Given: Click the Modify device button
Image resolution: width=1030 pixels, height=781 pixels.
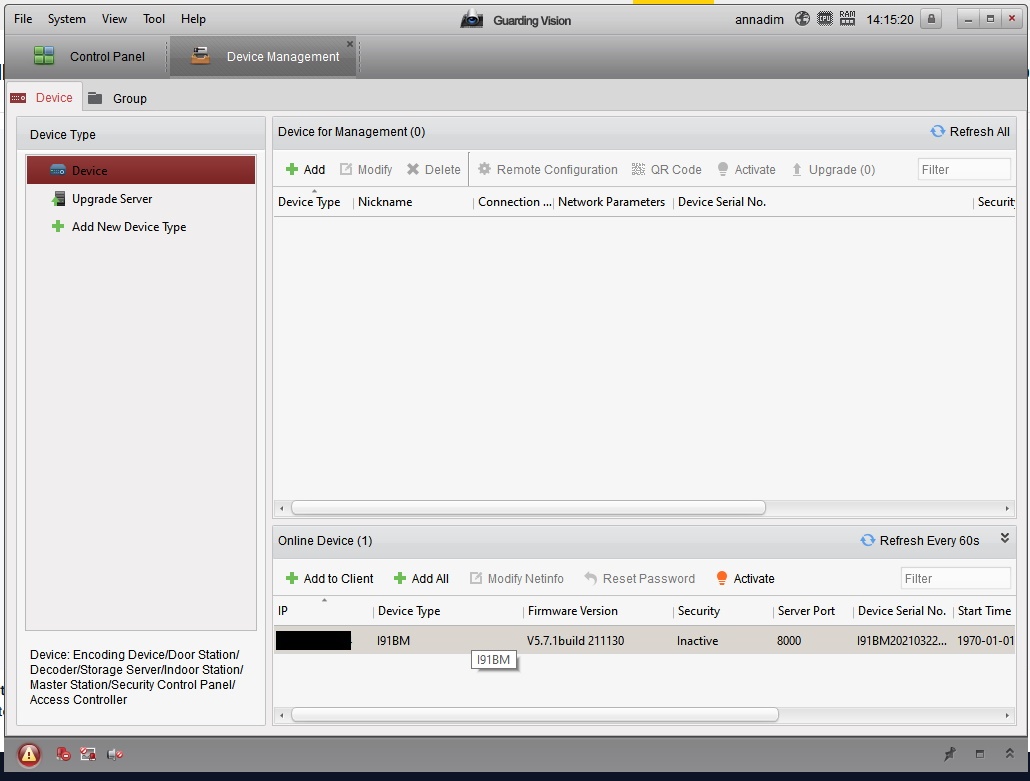Looking at the screenshot, I should pos(366,169).
